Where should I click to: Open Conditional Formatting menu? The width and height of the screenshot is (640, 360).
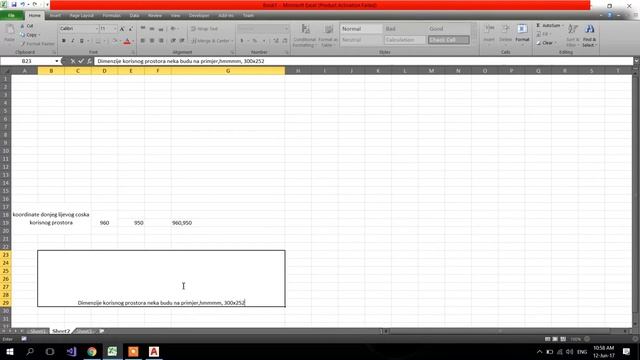(304, 36)
